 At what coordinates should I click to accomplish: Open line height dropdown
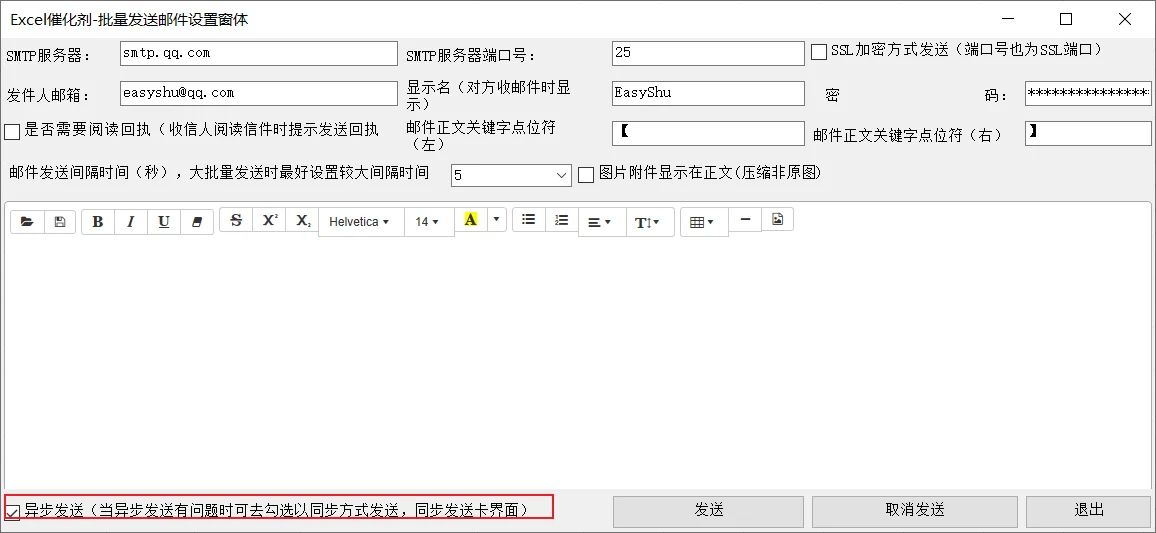pos(650,222)
